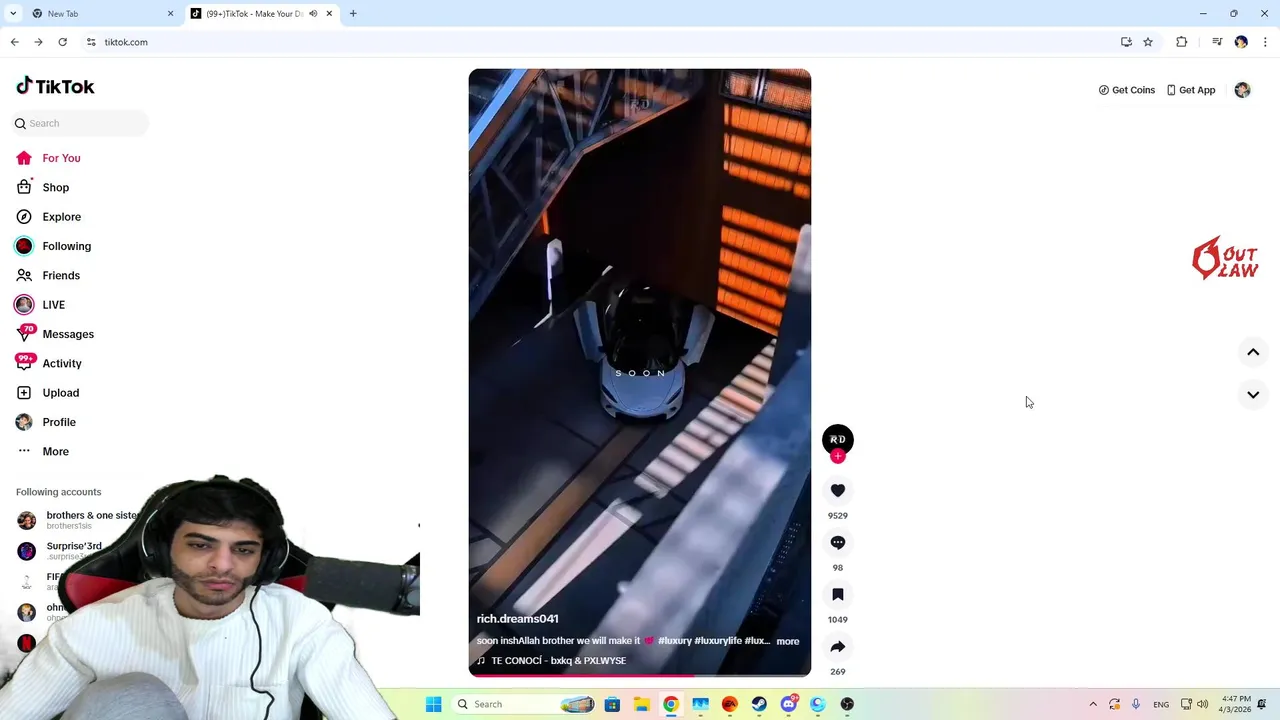Click Get App
1280x720 pixels.
tap(1191, 90)
